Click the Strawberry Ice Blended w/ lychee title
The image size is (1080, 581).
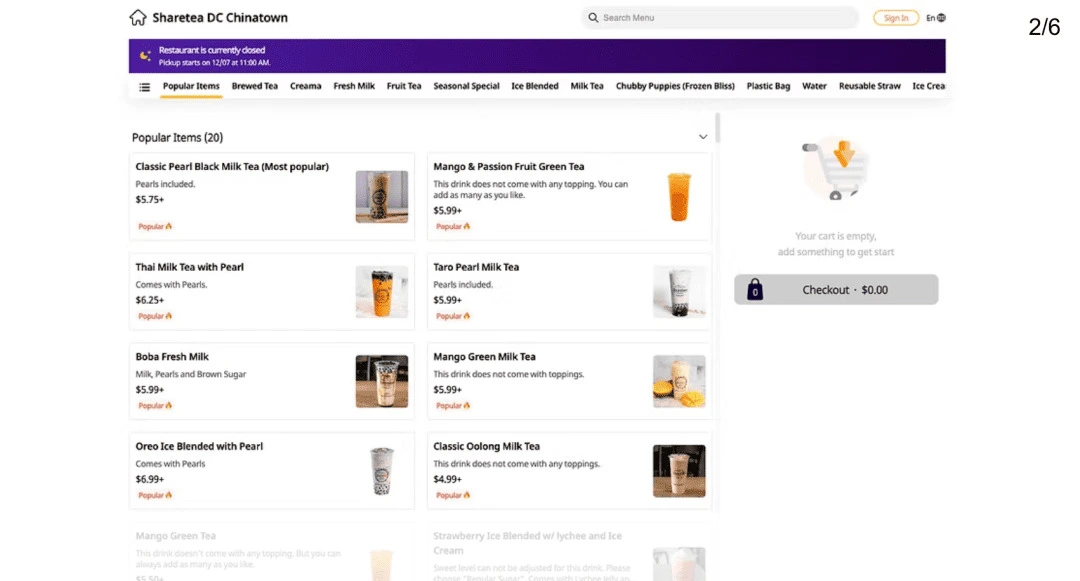pyautogui.click(x=528, y=543)
